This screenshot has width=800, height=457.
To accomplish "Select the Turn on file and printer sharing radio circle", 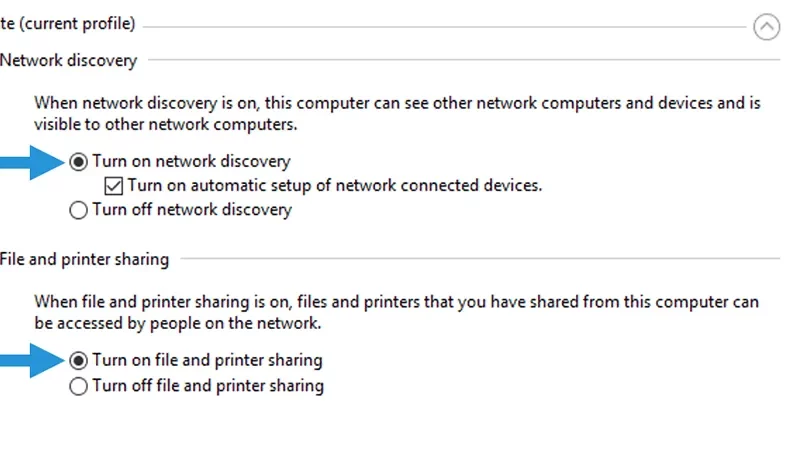I will point(78,361).
